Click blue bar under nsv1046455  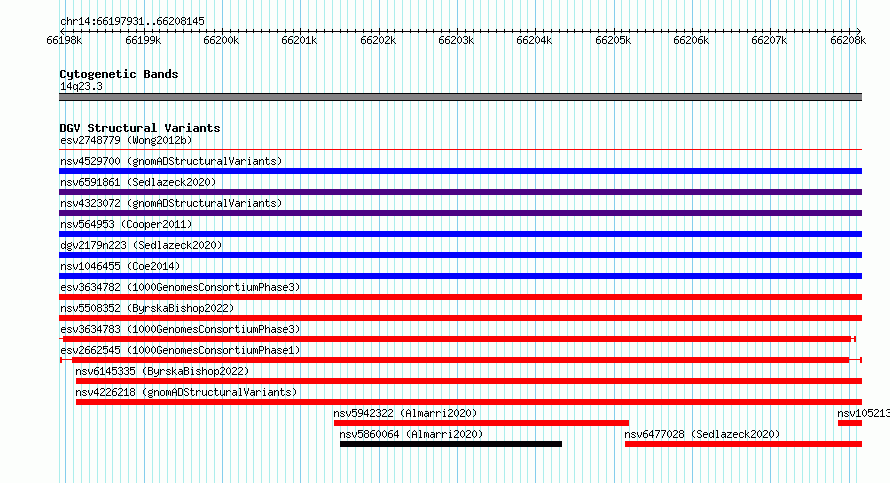pyautogui.click(x=460, y=276)
